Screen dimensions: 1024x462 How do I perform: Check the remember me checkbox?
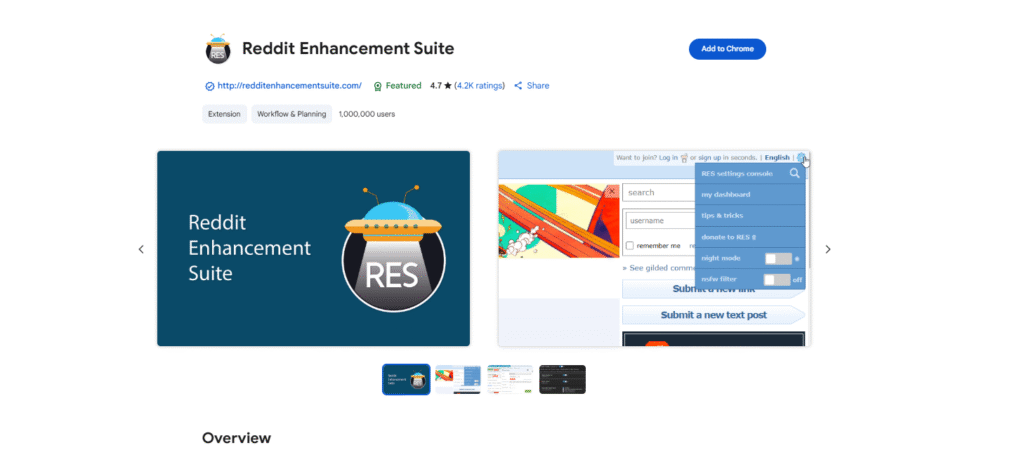coord(629,245)
